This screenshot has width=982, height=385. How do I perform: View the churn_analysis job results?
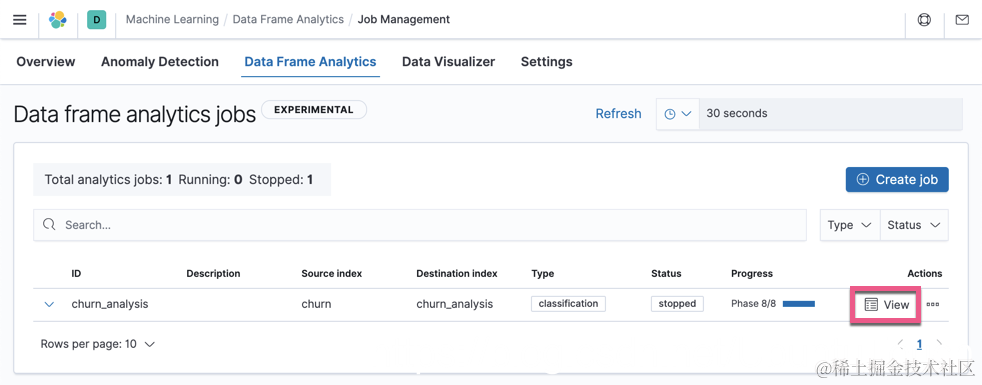click(886, 305)
